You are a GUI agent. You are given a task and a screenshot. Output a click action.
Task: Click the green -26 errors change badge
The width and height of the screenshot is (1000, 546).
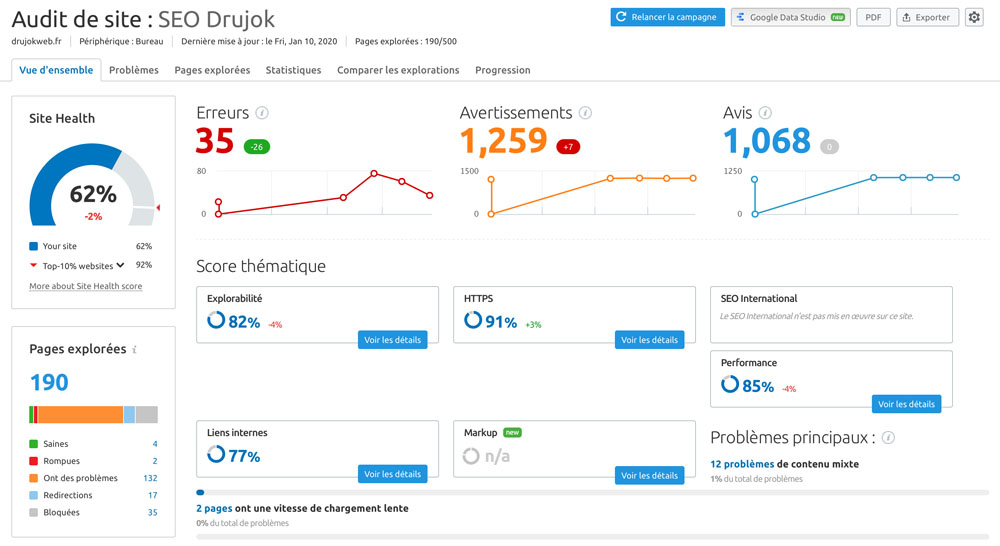[x=256, y=147]
